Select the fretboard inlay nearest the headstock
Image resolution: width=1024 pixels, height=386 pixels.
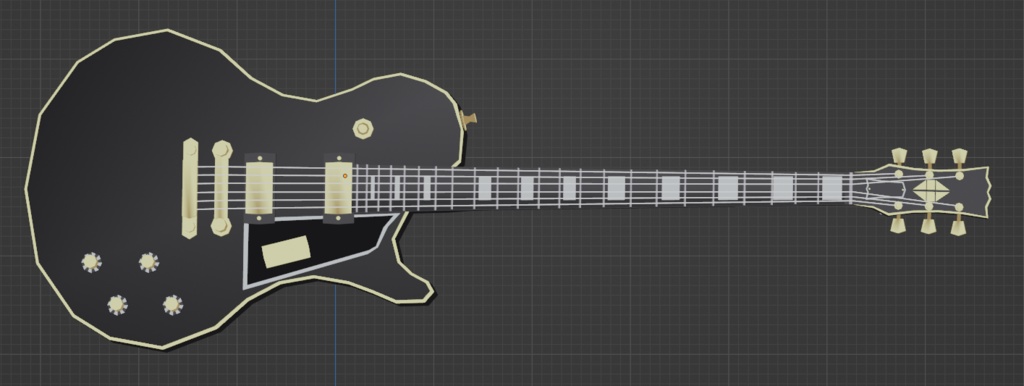[832, 188]
